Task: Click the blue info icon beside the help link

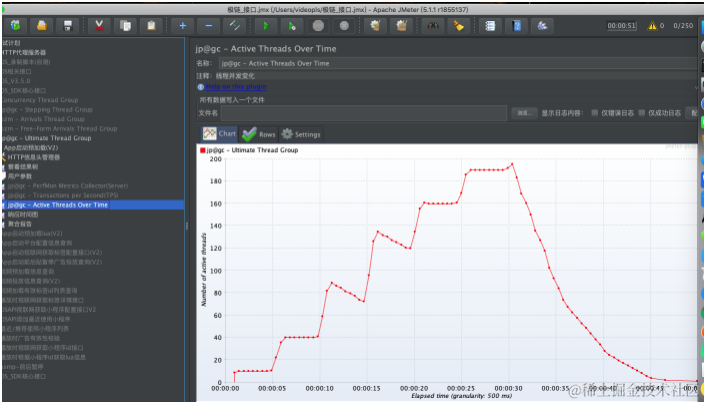Action: [201, 87]
